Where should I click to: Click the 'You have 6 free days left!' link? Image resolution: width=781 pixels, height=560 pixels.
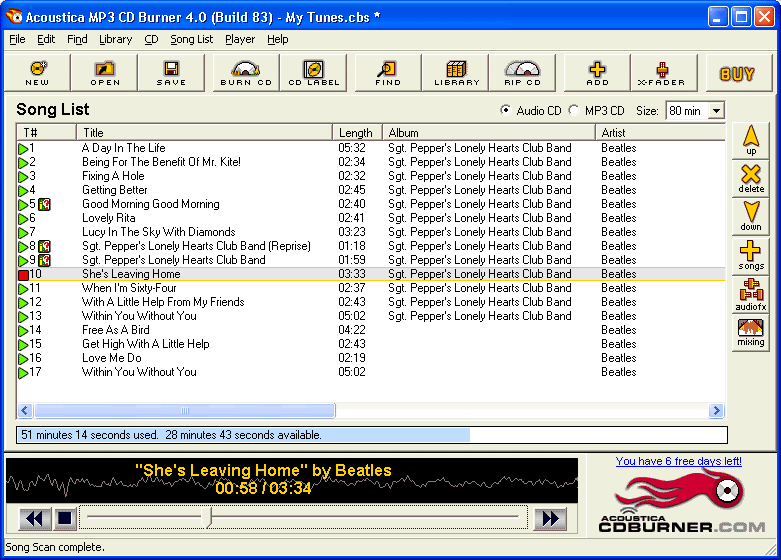point(678,461)
